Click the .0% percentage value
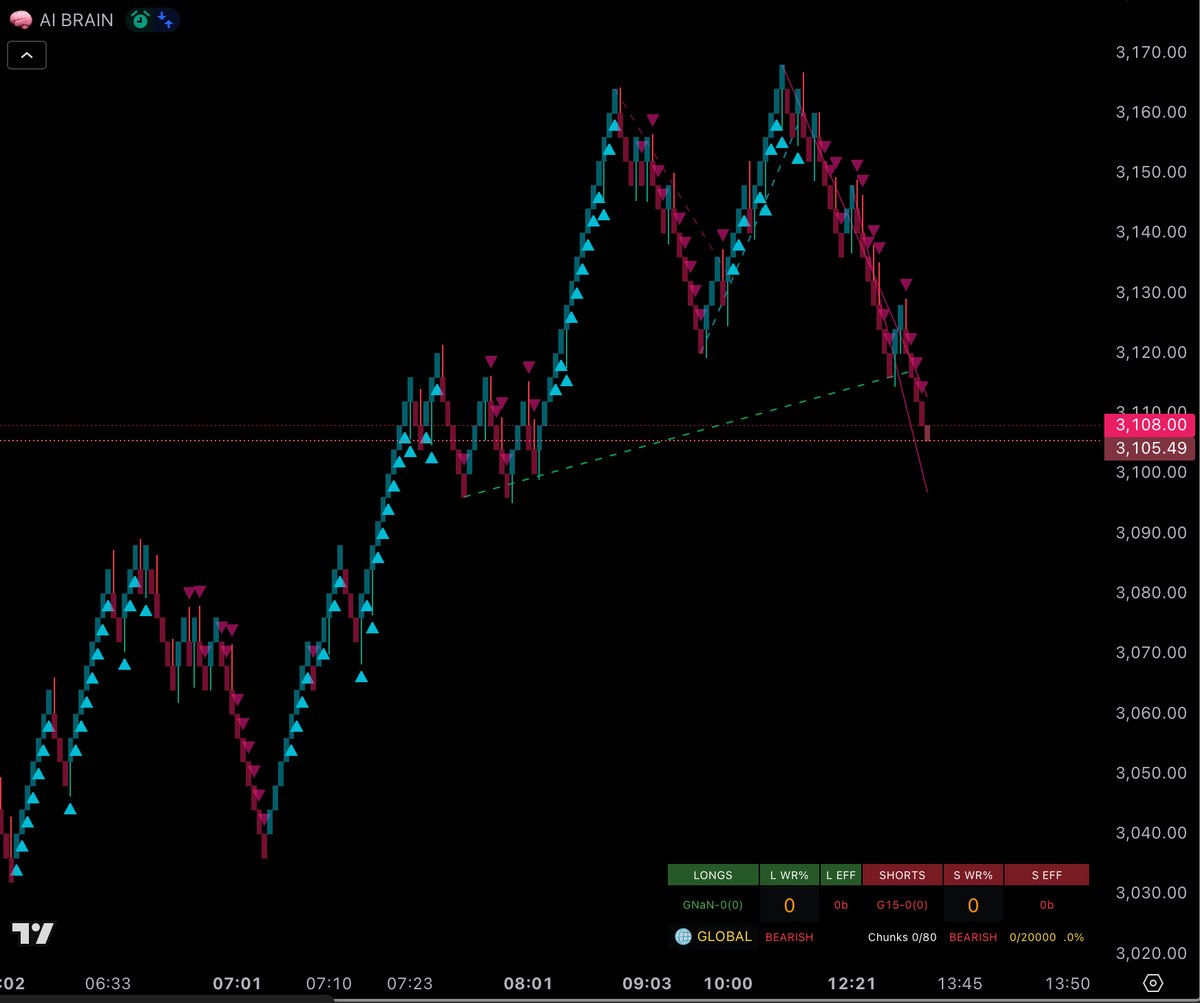 coord(1074,937)
